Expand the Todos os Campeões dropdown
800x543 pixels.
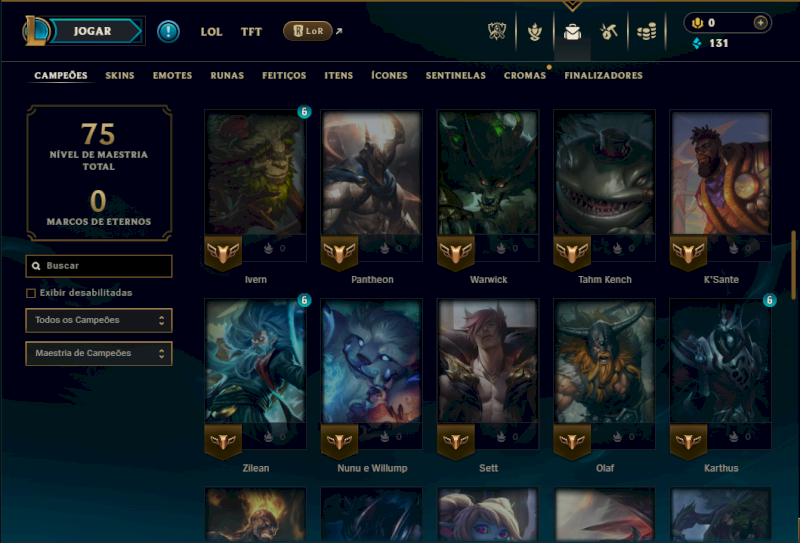[99, 320]
